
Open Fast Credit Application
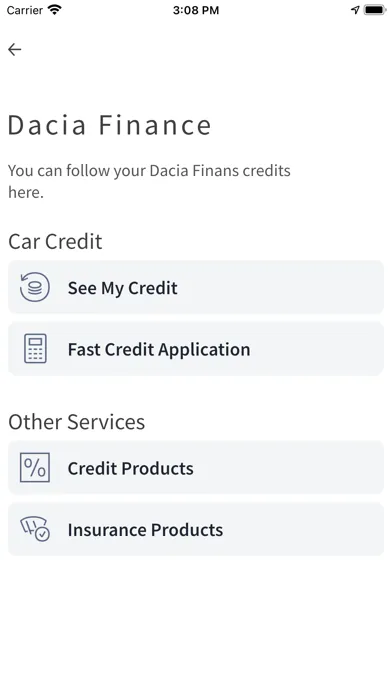tap(196, 349)
